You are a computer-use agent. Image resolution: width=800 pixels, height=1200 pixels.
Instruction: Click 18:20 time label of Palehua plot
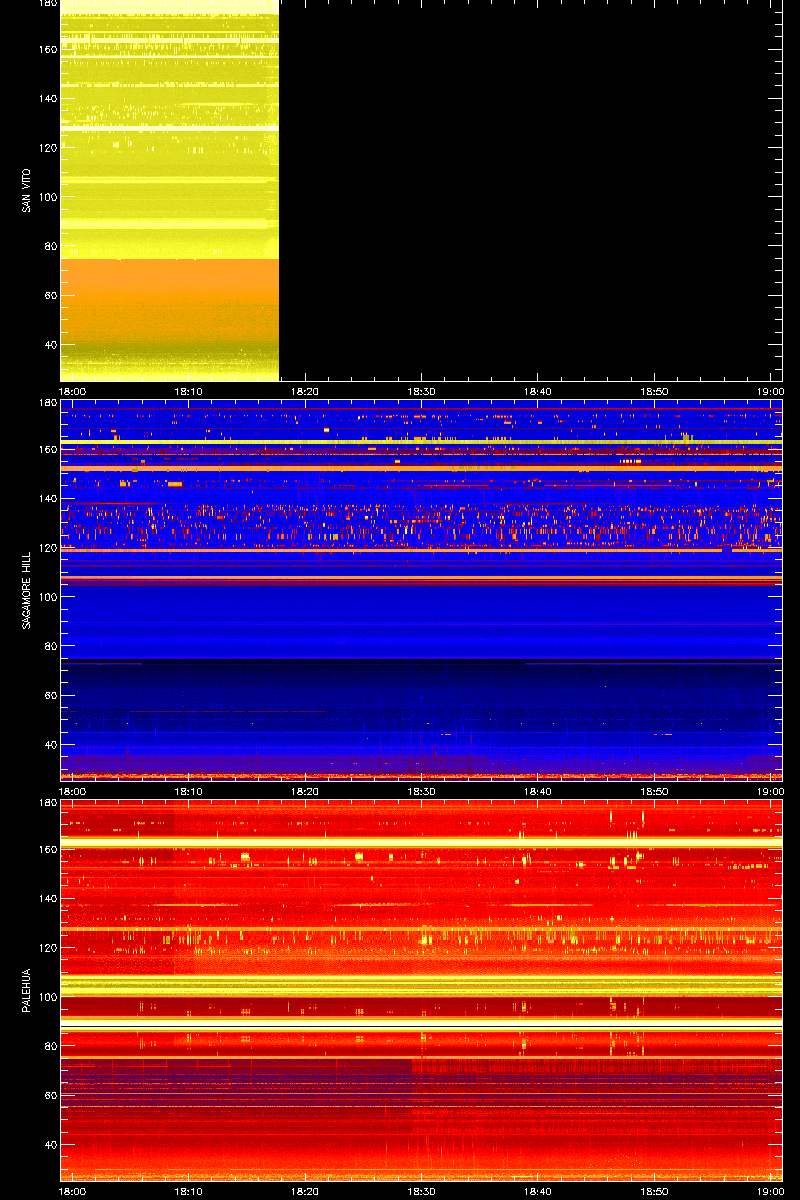point(305,1191)
